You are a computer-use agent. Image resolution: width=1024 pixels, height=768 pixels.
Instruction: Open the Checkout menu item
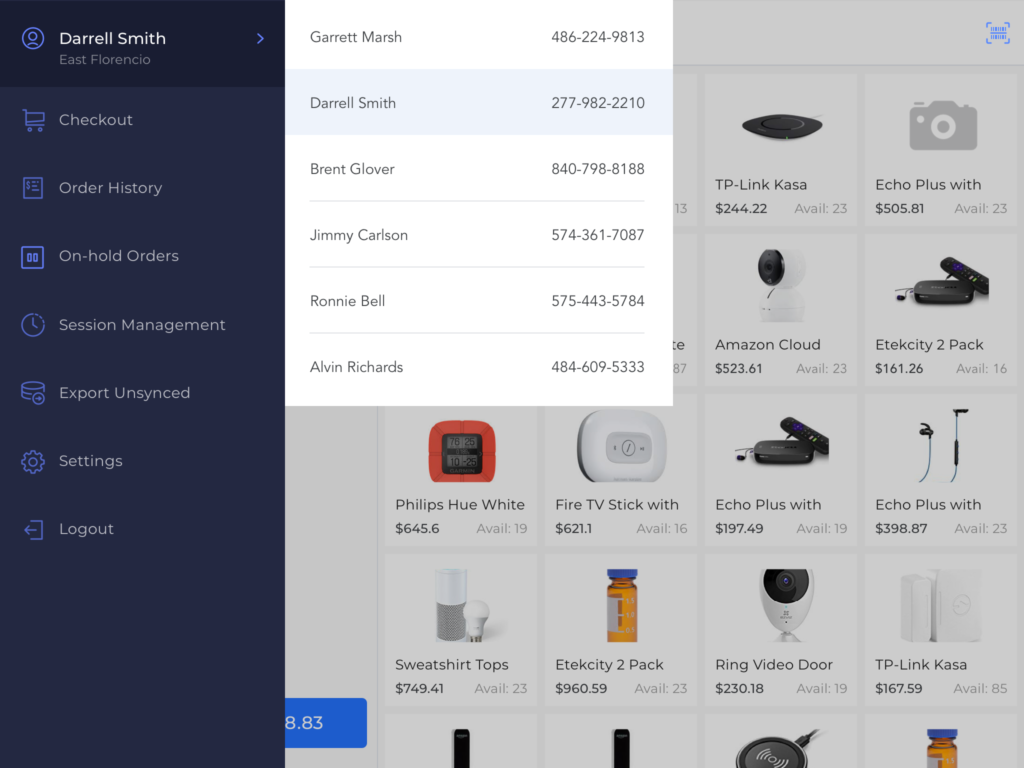tap(95, 120)
